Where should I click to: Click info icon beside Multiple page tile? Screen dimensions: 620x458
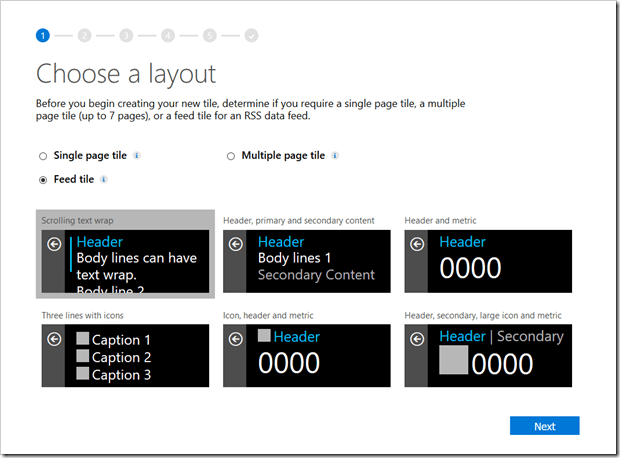(335, 156)
